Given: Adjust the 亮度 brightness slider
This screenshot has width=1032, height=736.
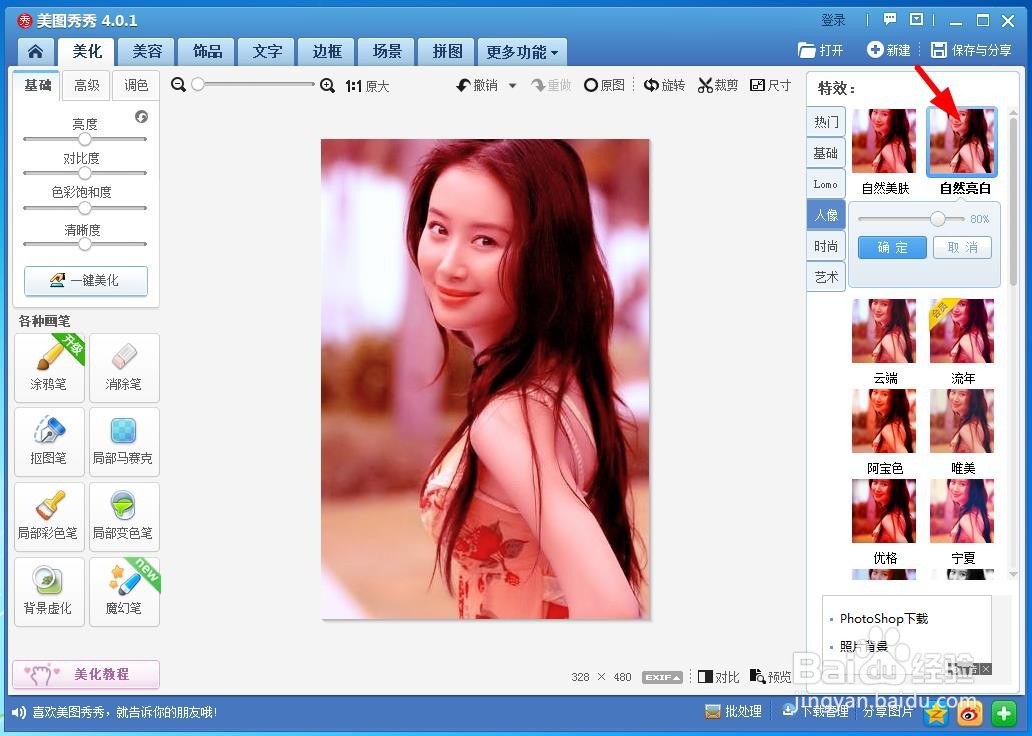Looking at the screenshot, I should tap(84, 139).
